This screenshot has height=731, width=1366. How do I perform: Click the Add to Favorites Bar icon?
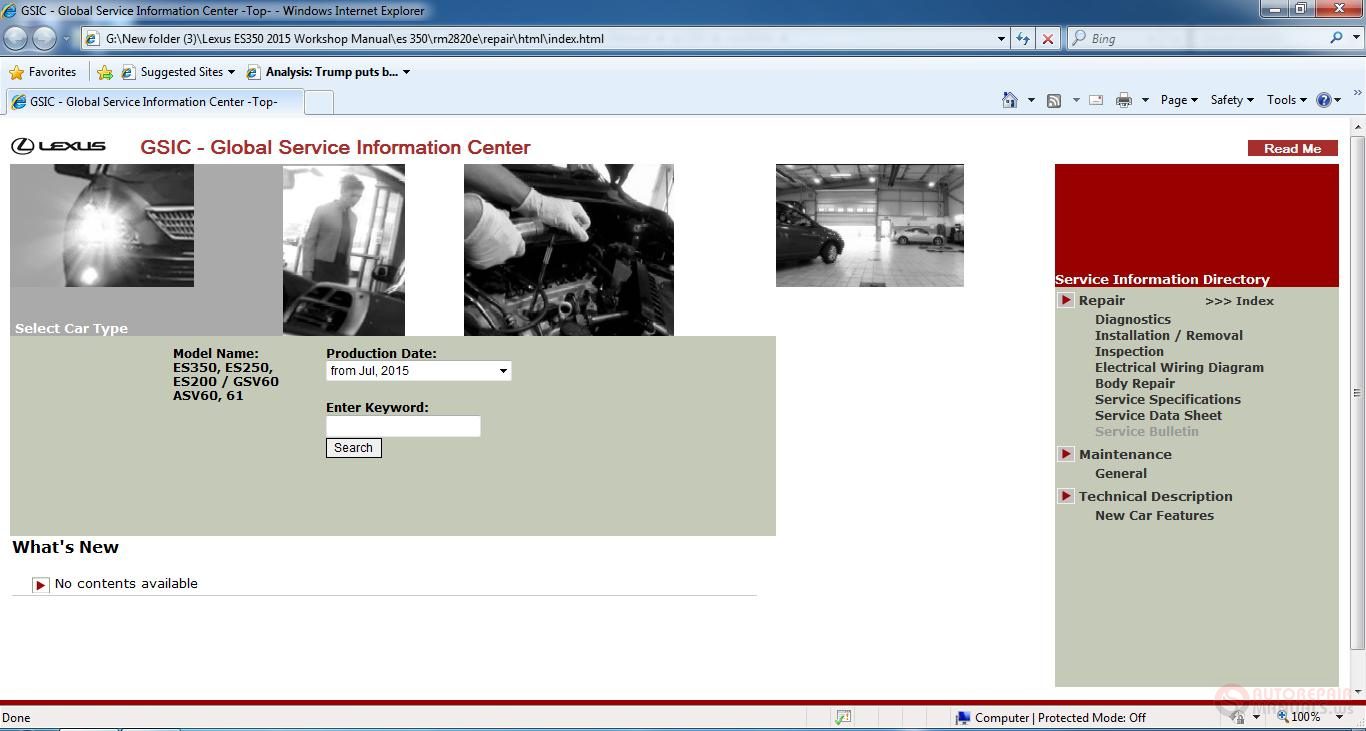[105, 72]
